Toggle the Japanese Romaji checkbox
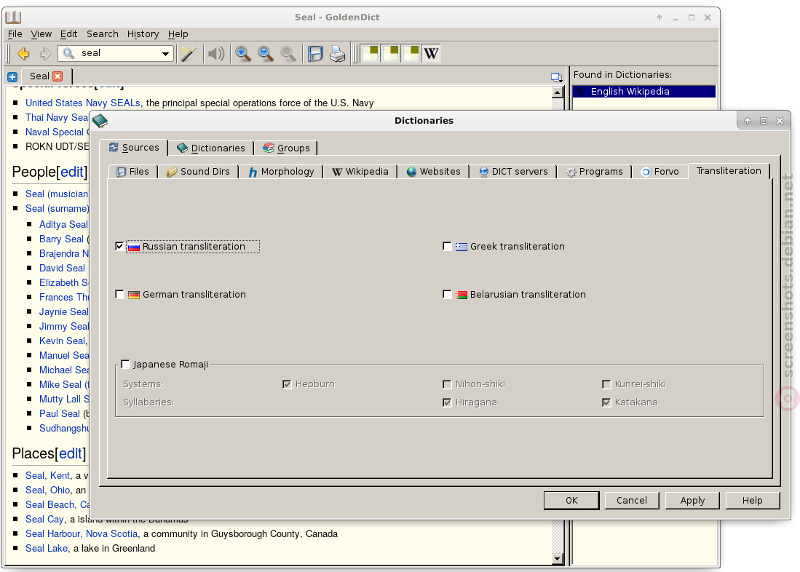The height and width of the screenshot is (572, 800). [126, 364]
